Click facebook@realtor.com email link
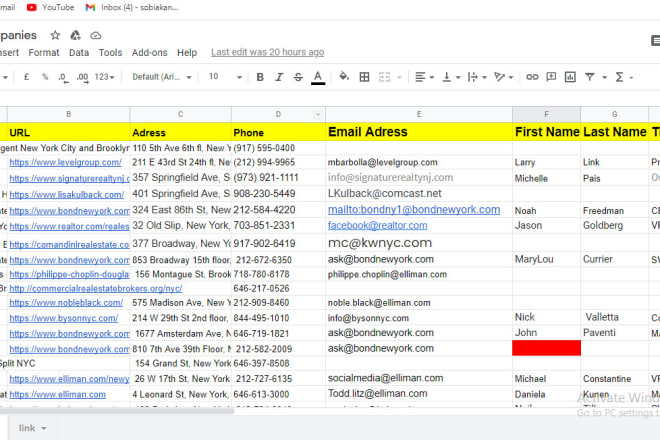The width and height of the screenshot is (660, 440). point(378,226)
